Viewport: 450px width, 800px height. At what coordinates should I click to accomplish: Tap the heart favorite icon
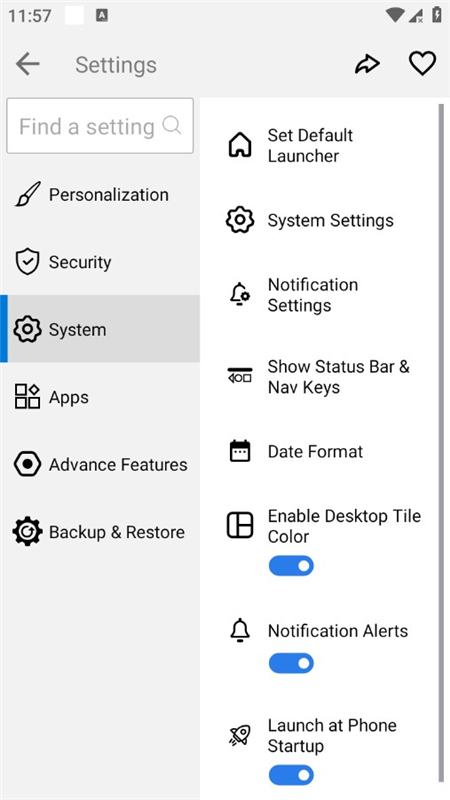coord(422,64)
